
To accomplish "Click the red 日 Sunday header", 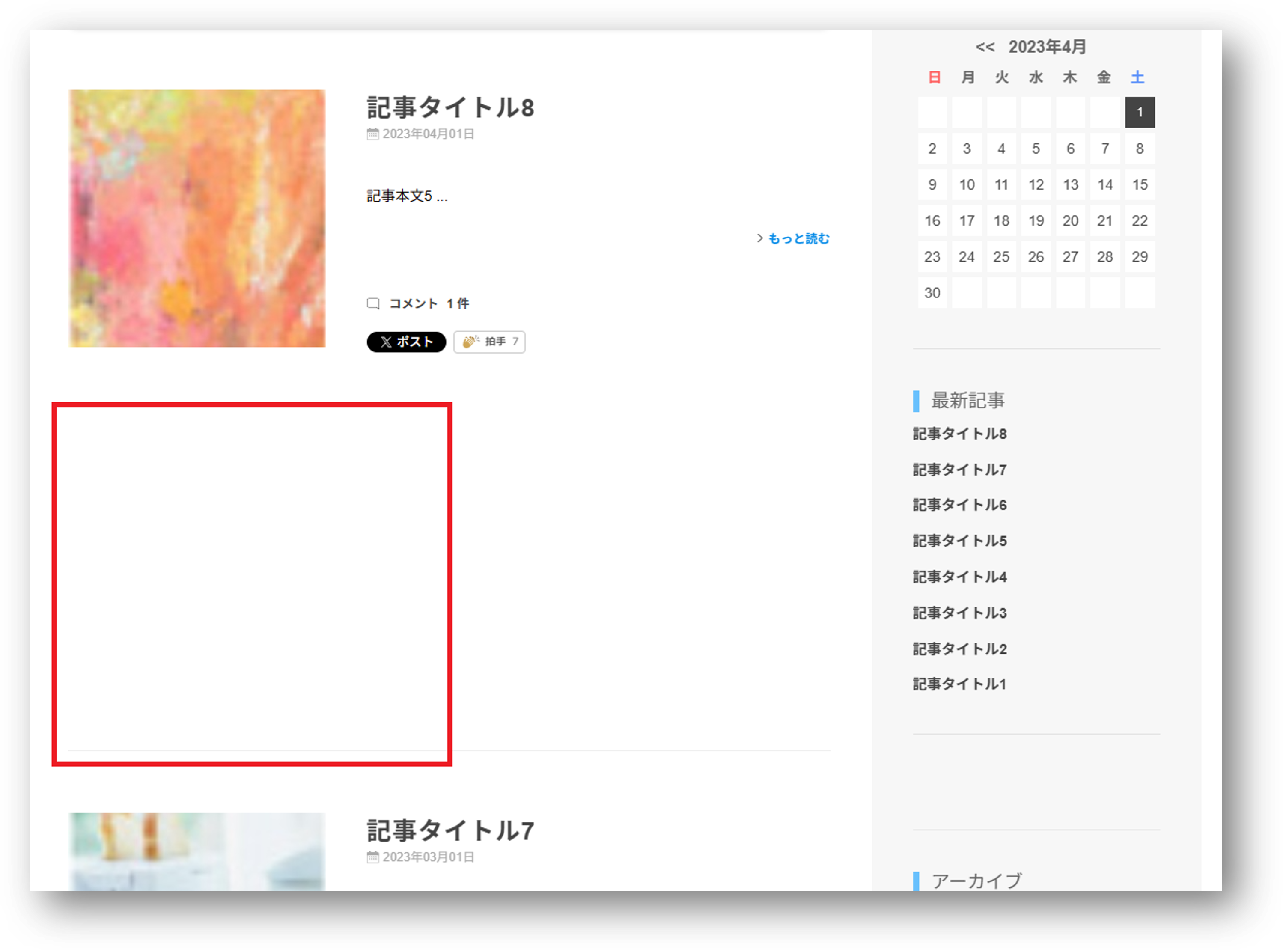I will [934, 77].
